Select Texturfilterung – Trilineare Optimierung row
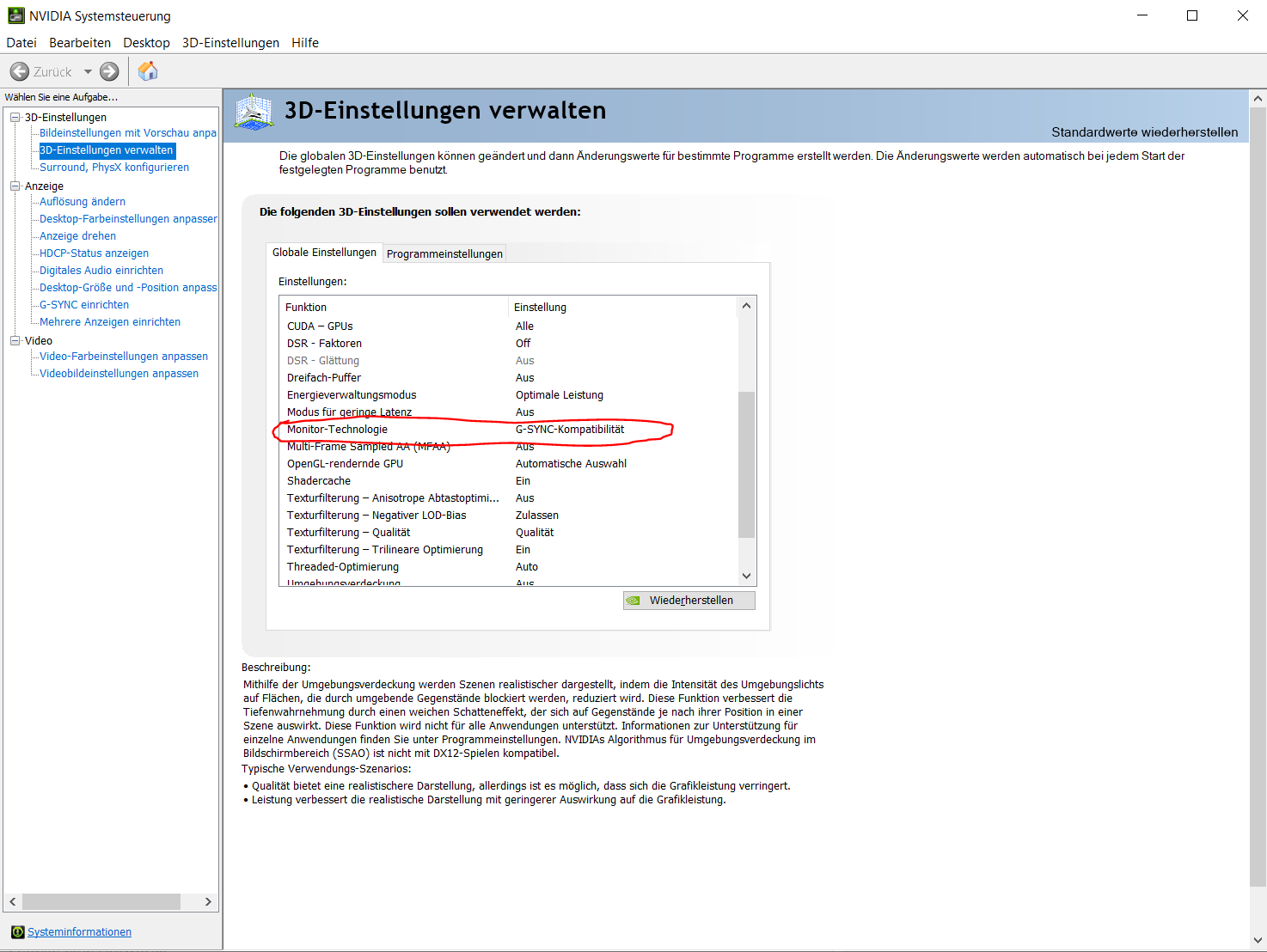 [509, 550]
